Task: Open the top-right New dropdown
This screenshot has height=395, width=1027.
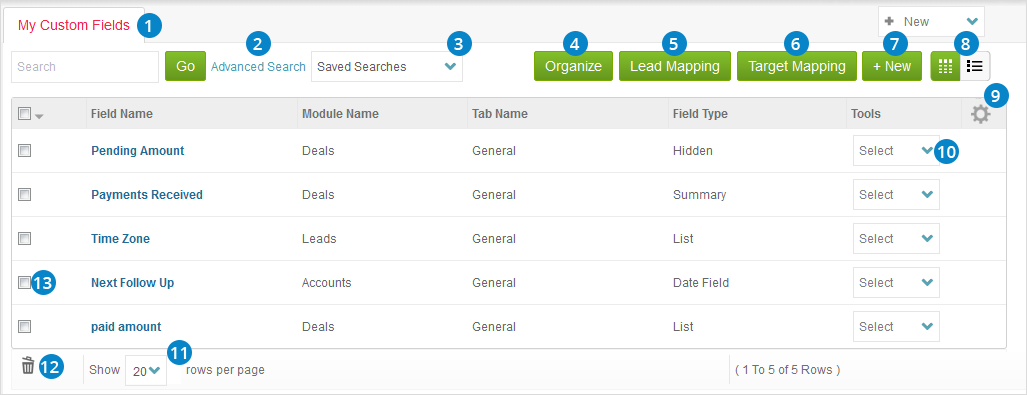Action: (x=931, y=22)
